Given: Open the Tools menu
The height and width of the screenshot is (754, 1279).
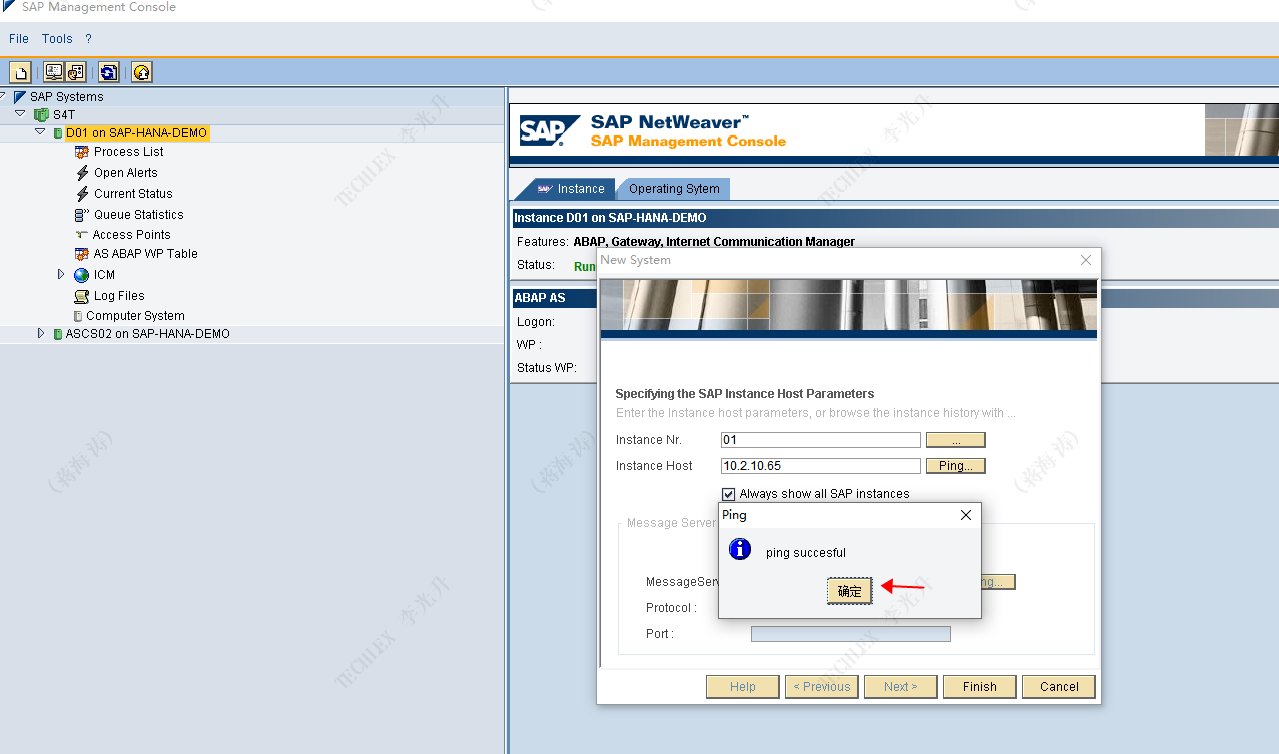Looking at the screenshot, I should pos(57,39).
